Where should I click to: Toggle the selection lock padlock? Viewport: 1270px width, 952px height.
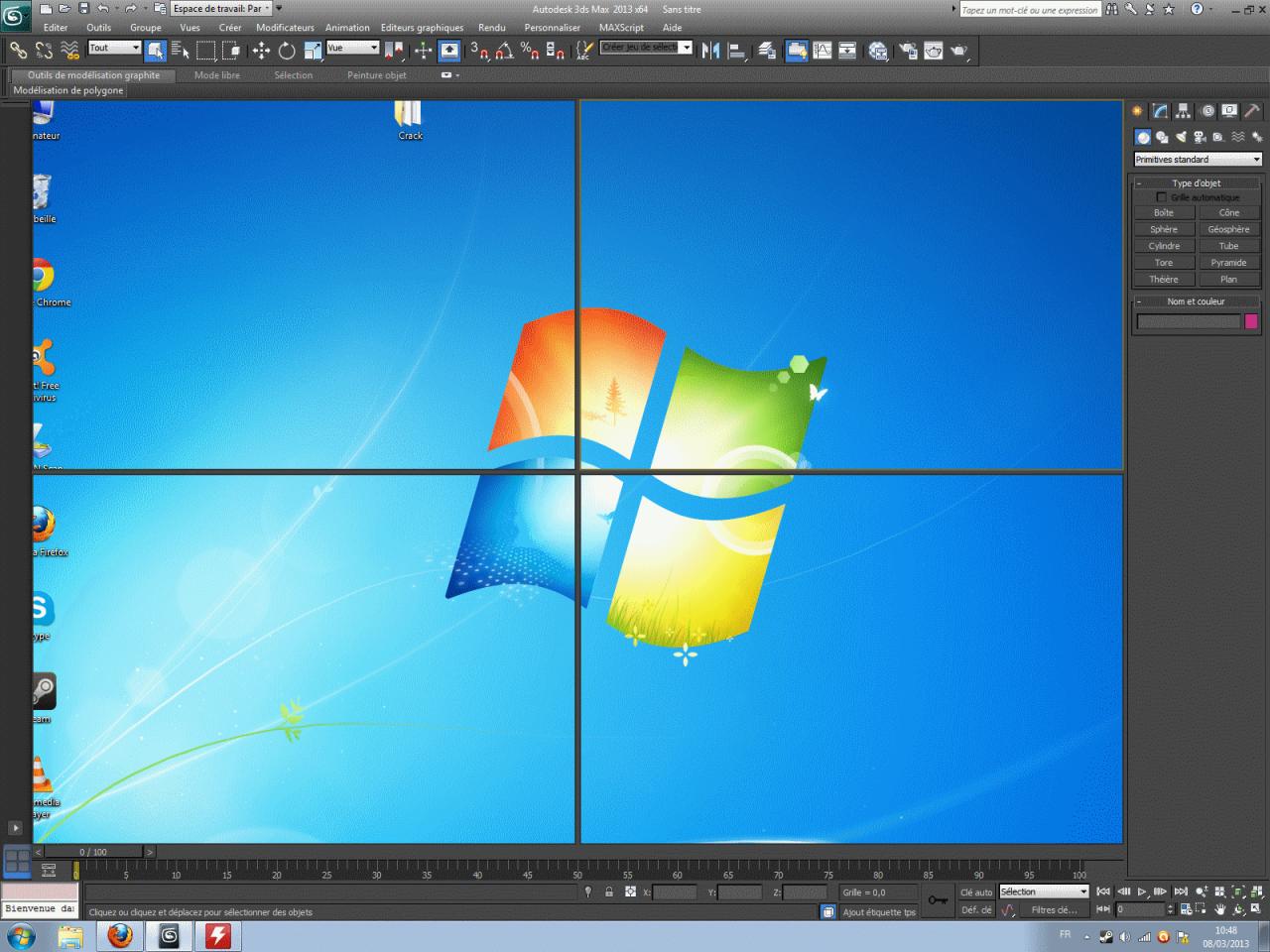pyautogui.click(x=609, y=892)
